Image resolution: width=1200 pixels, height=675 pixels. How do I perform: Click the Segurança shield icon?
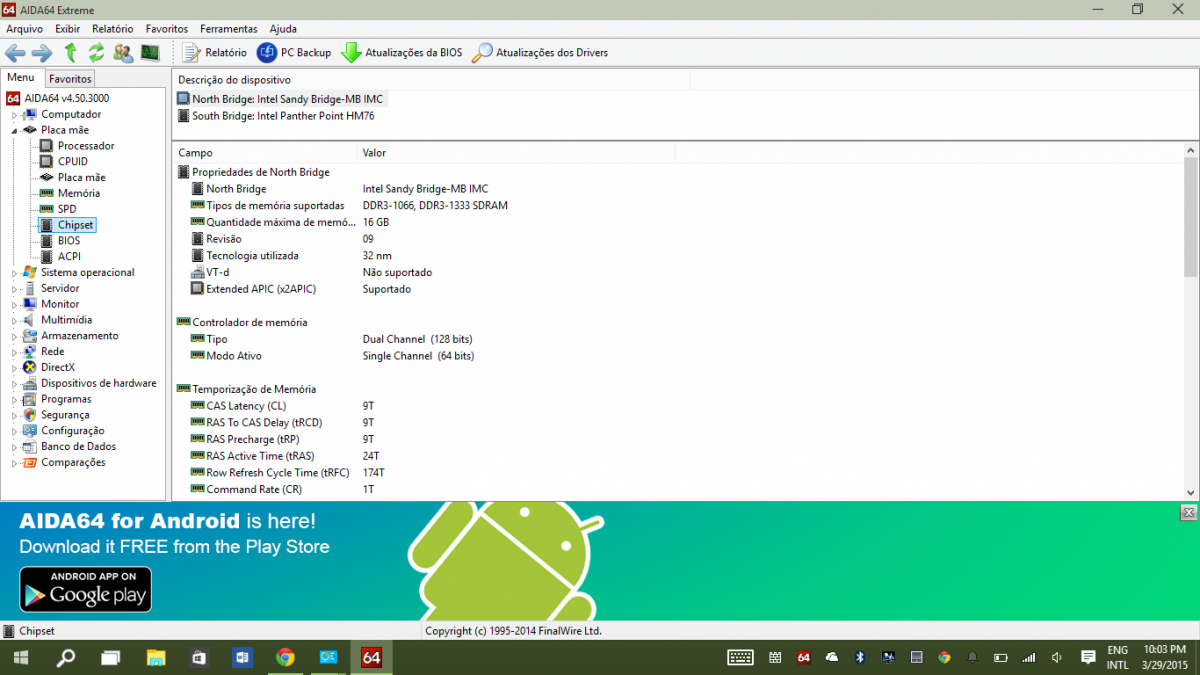click(30, 415)
